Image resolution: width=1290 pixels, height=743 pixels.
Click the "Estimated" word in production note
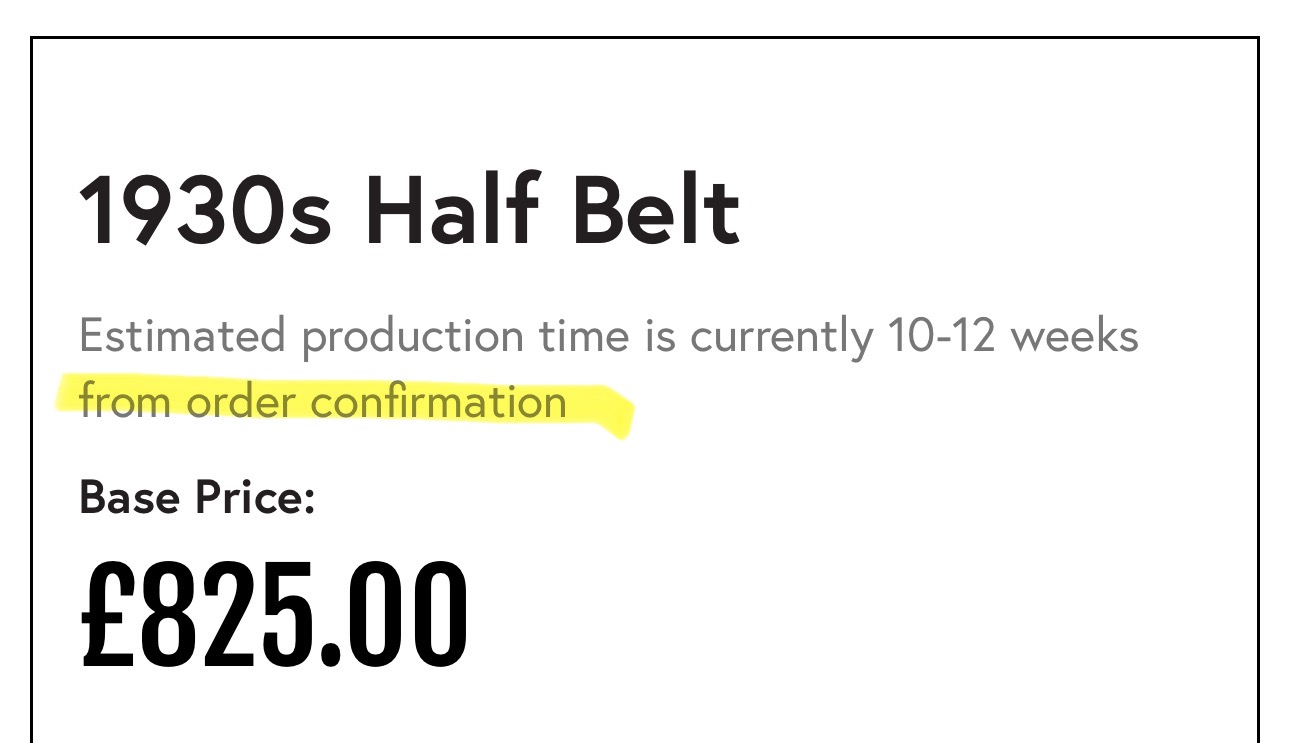click(182, 336)
